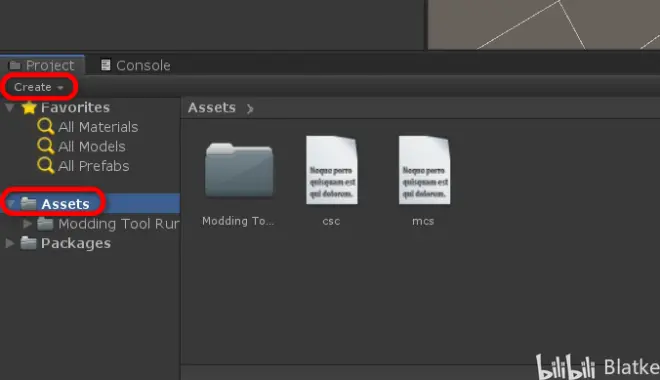Switch to the Console tab
This screenshot has width=660, height=380.
pyautogui.click(x=136, y=65)
